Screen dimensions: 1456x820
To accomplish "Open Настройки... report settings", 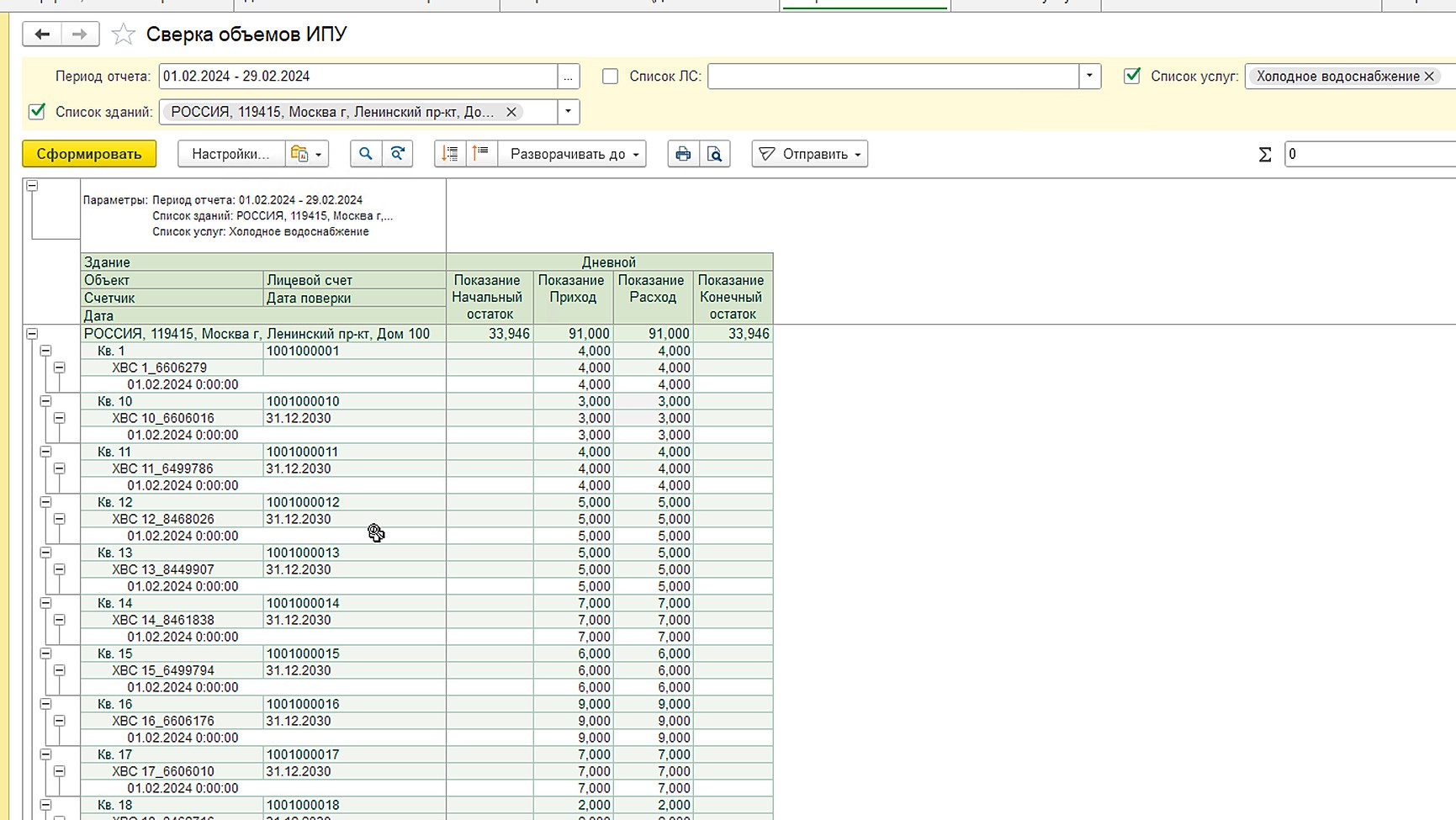I will pos(231,154).
